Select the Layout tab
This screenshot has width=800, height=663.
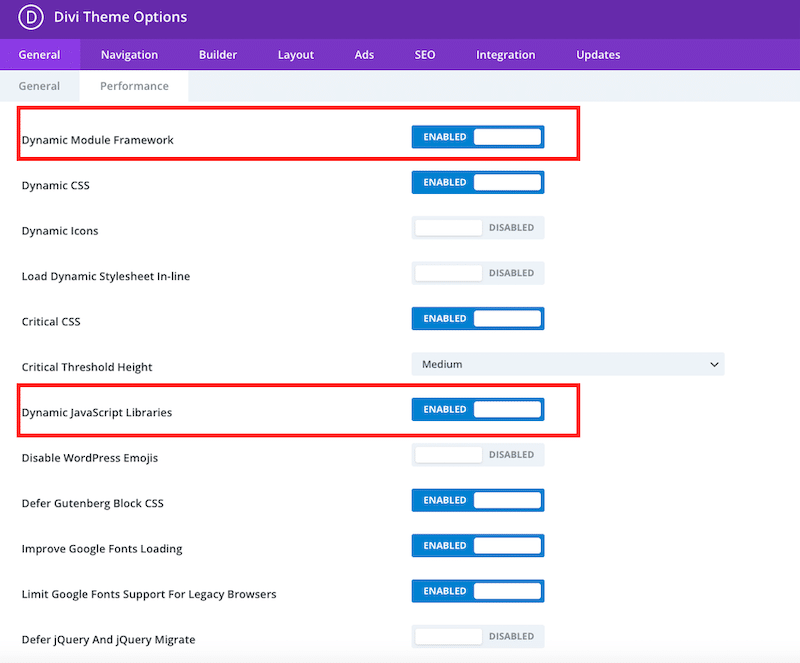pos(295,55)
